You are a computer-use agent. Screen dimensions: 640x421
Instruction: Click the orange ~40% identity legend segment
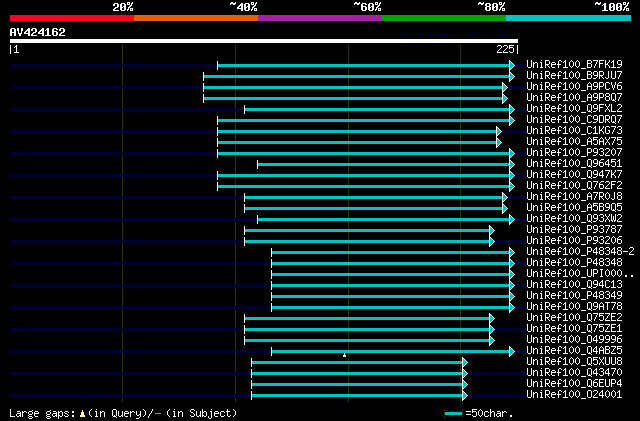196,18
